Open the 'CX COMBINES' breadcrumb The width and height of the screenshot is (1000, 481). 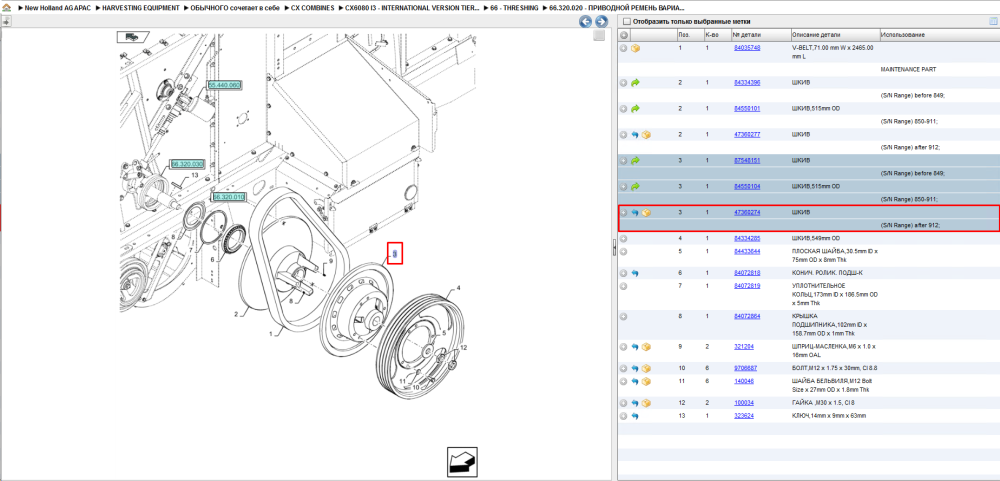pos(312,8)
